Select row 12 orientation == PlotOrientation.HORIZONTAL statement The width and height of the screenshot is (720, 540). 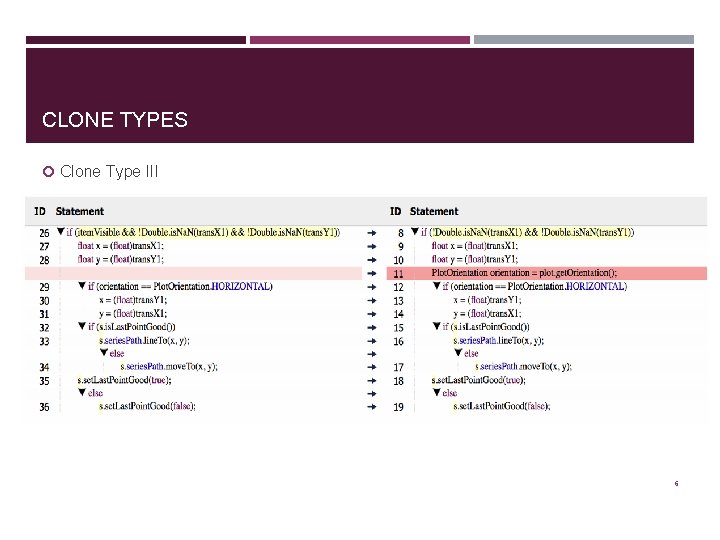pyautogui.click(x=535, y=287)
